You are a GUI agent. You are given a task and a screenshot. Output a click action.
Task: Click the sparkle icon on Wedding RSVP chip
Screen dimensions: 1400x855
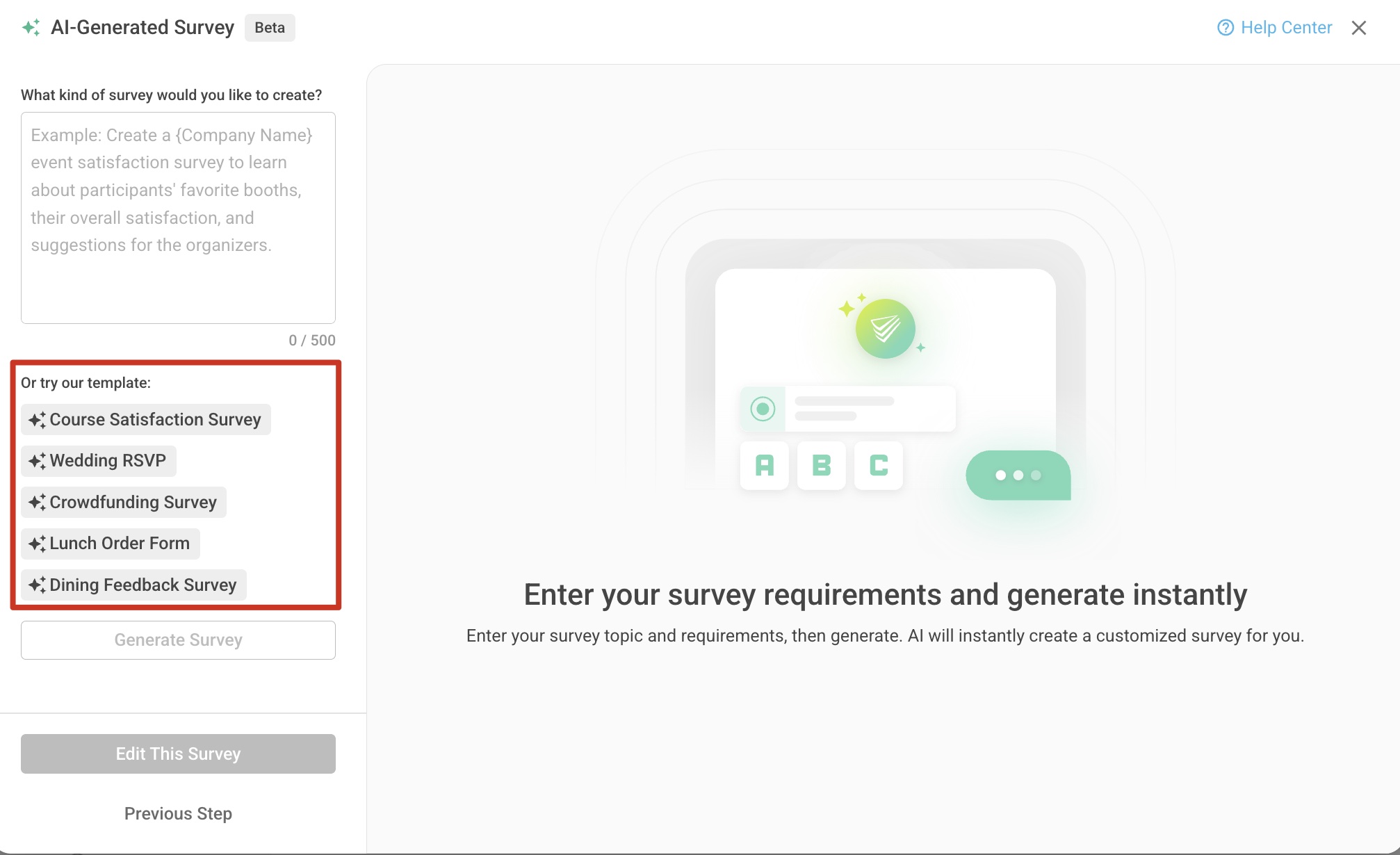(38, 460)
